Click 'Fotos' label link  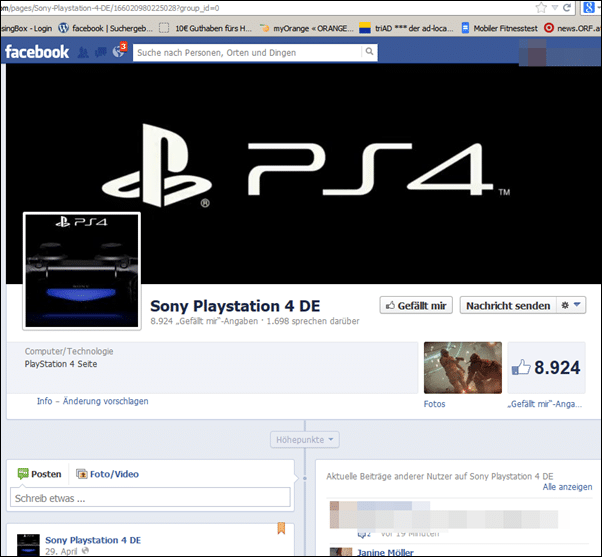point(434,404)
